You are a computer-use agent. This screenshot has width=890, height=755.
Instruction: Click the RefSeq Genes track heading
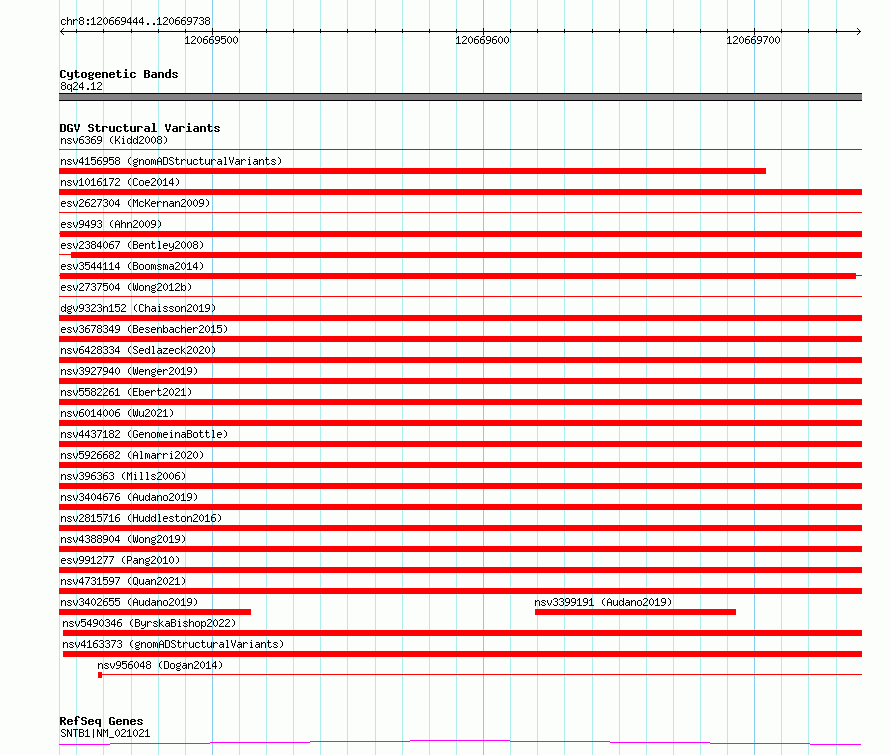(101, 721)
